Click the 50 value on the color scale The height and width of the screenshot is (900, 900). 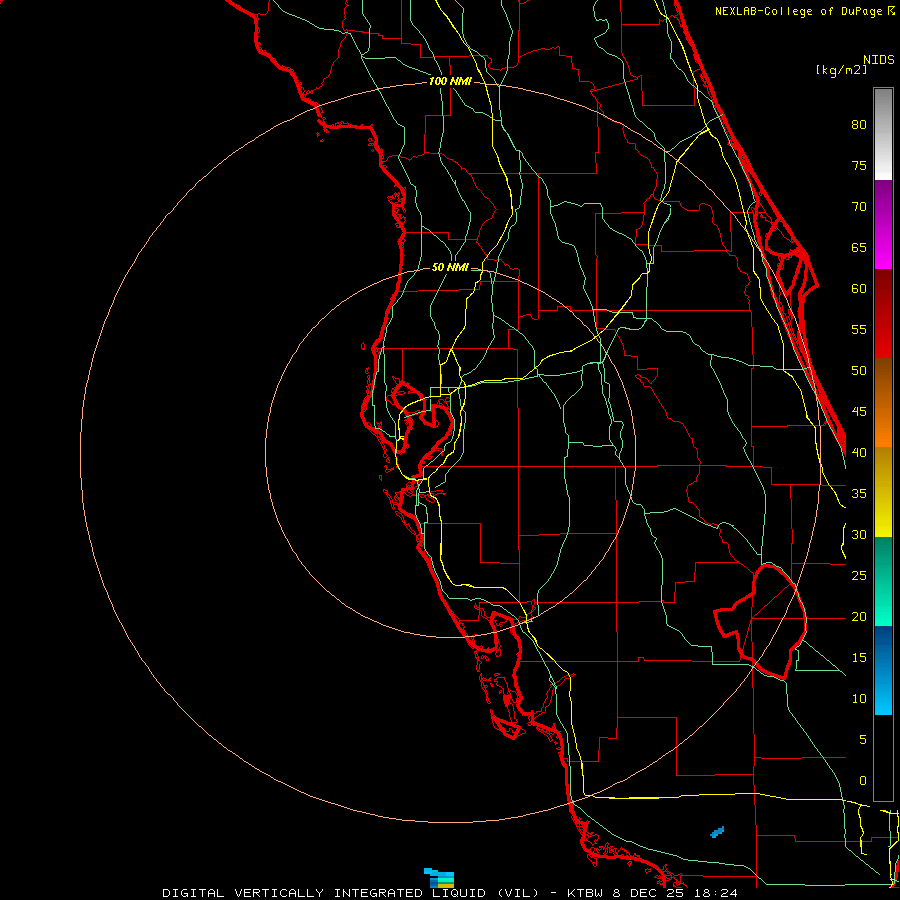pyautogui.click(x=859, y=371)
